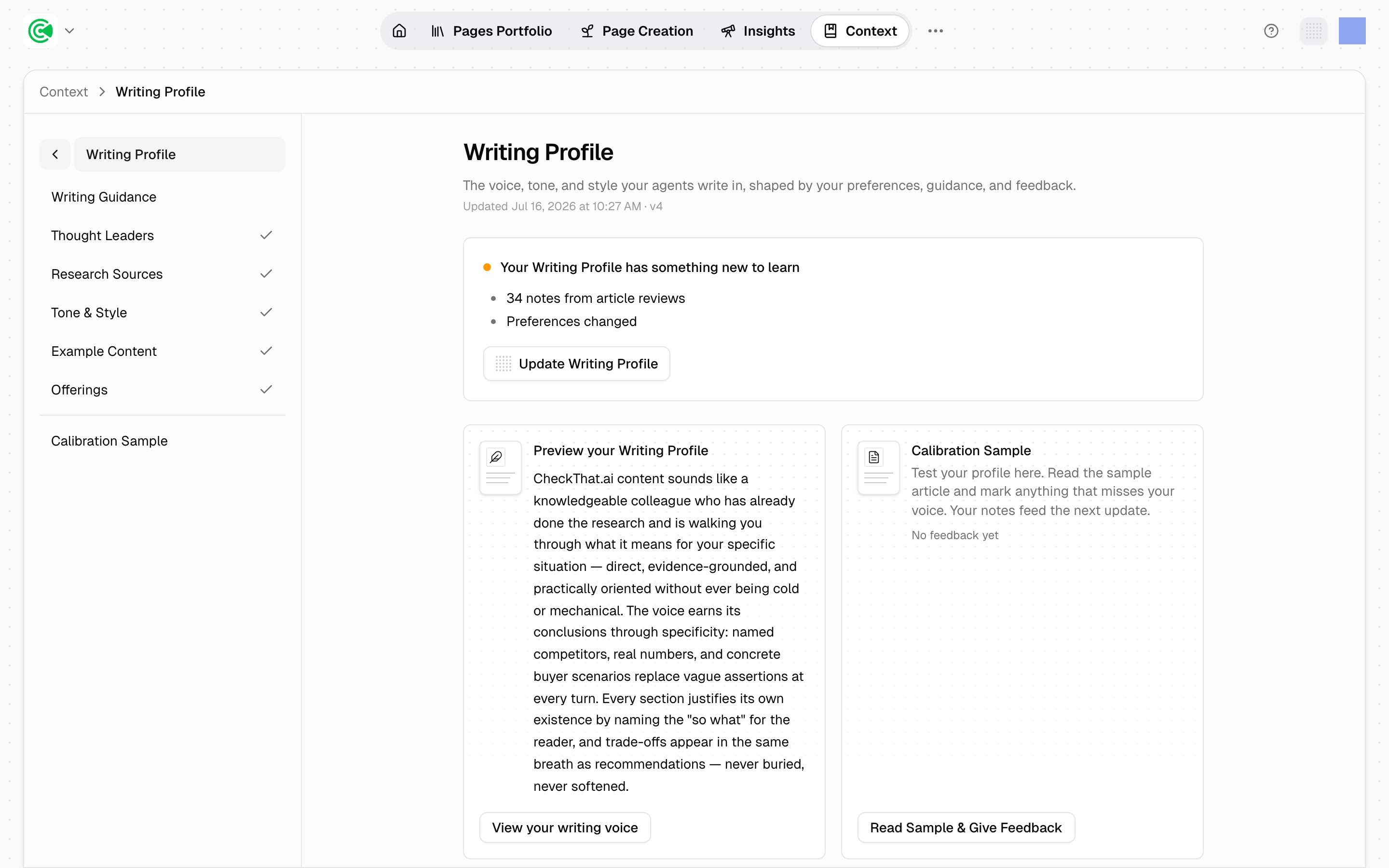The height and width of the screenshot is (868, 1389).
Task: Open the user avatar square
Action: (1352, 31)
